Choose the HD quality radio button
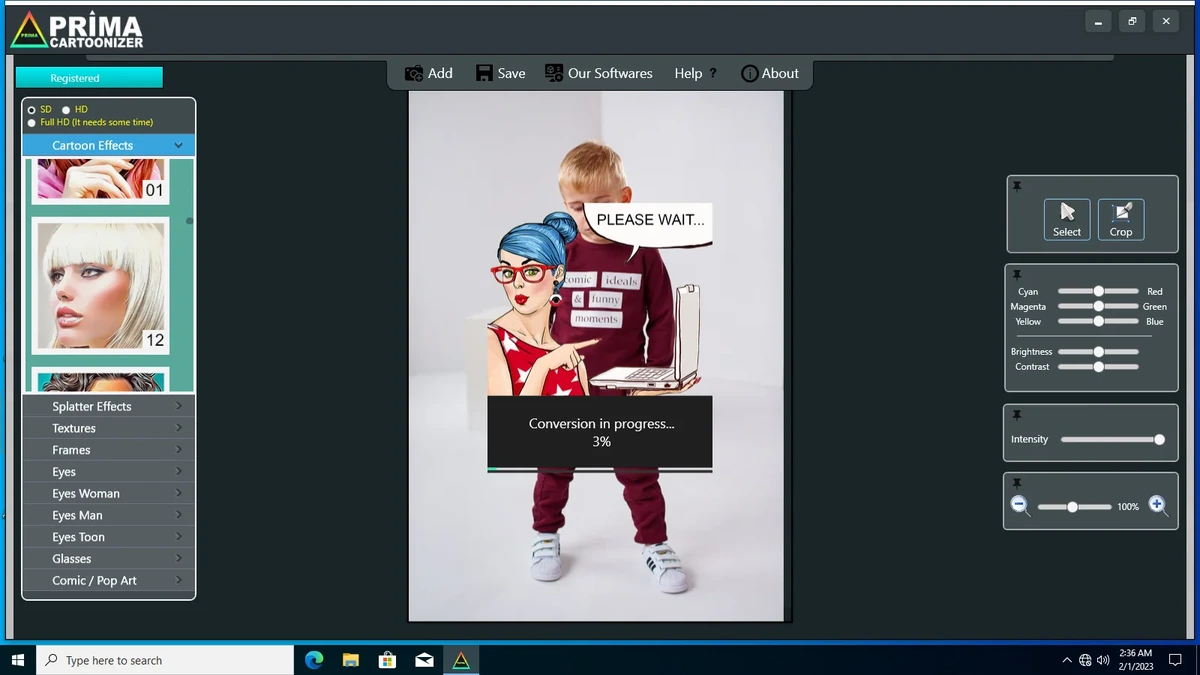Viewport: 1200px width, 675px height. [66, 110]
